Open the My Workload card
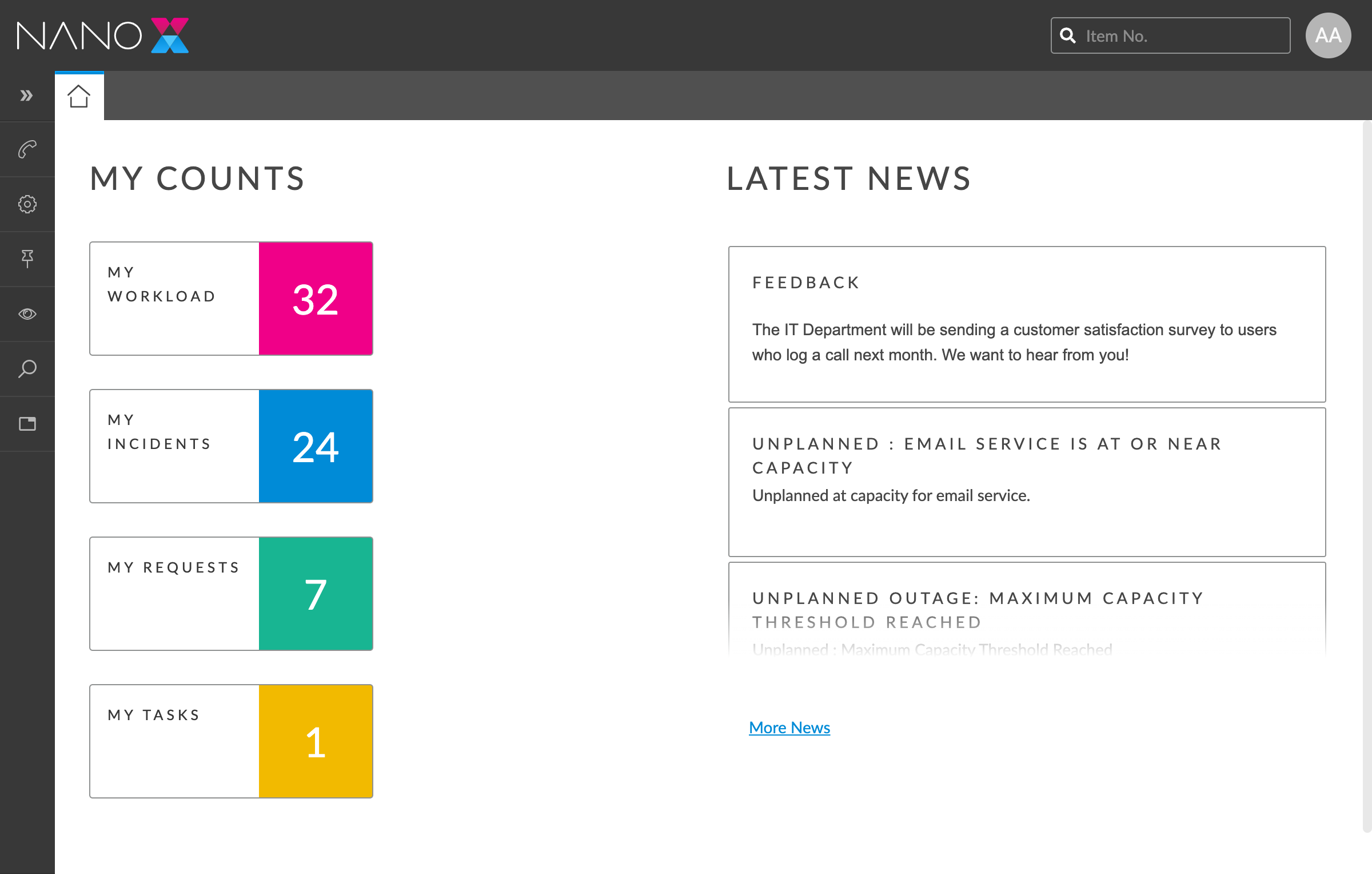The height and width of the screenshot is (874, 1372). [231, 299]
